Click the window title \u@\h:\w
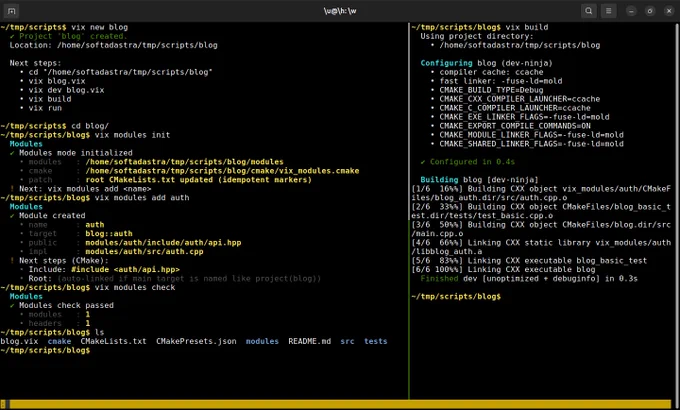 point(340,11)
